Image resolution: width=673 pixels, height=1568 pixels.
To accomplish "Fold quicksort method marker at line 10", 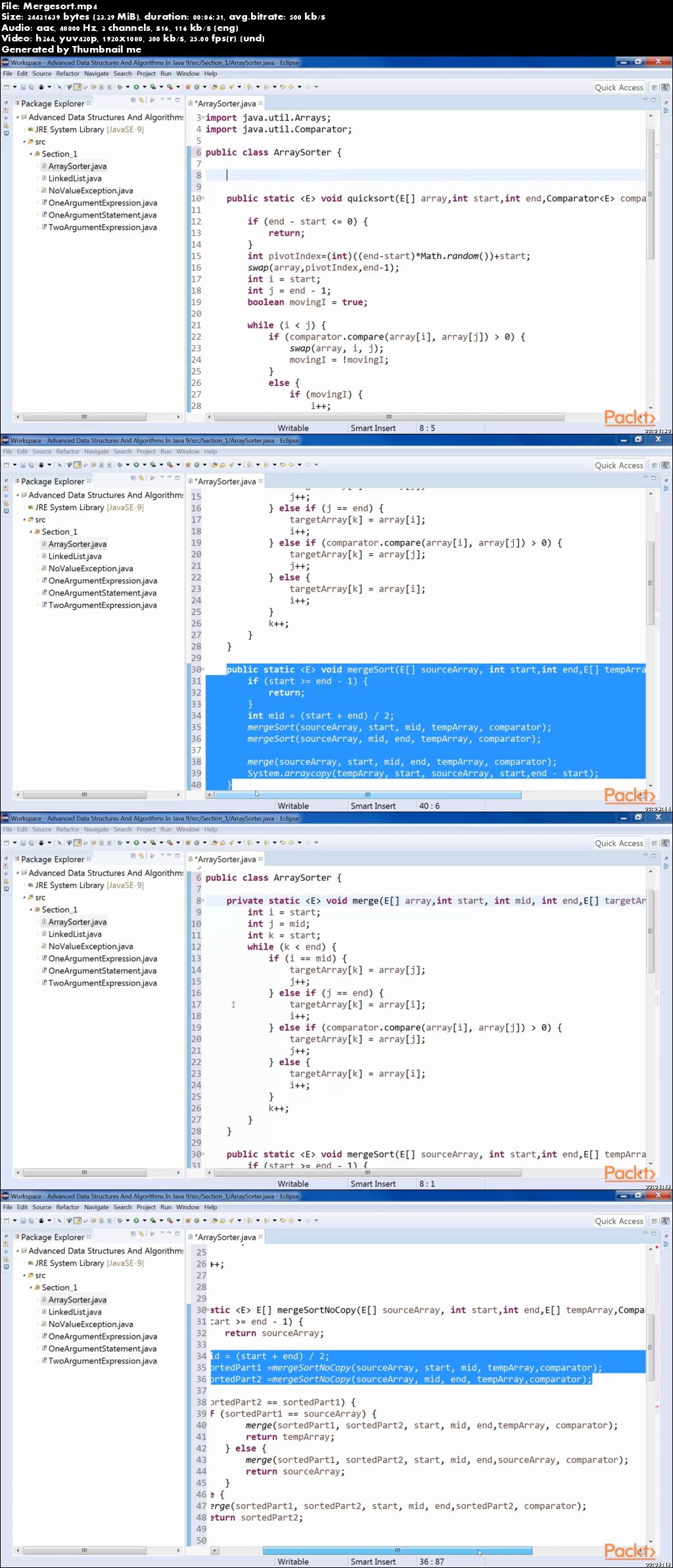I will [x=204, y=198].
